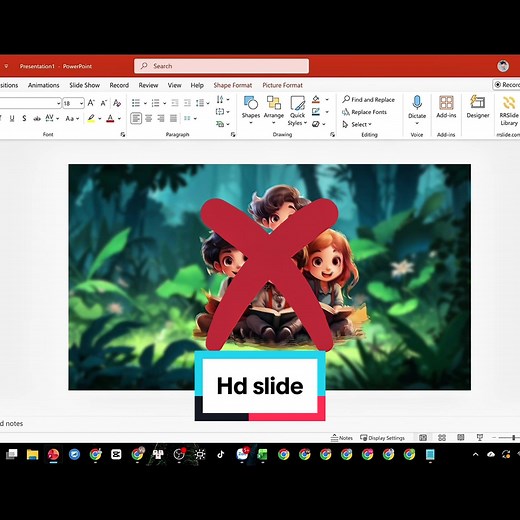Open File Explorer from the taskbar
Image resolution: width=520 pixels, height=520 pixels.
32,454
